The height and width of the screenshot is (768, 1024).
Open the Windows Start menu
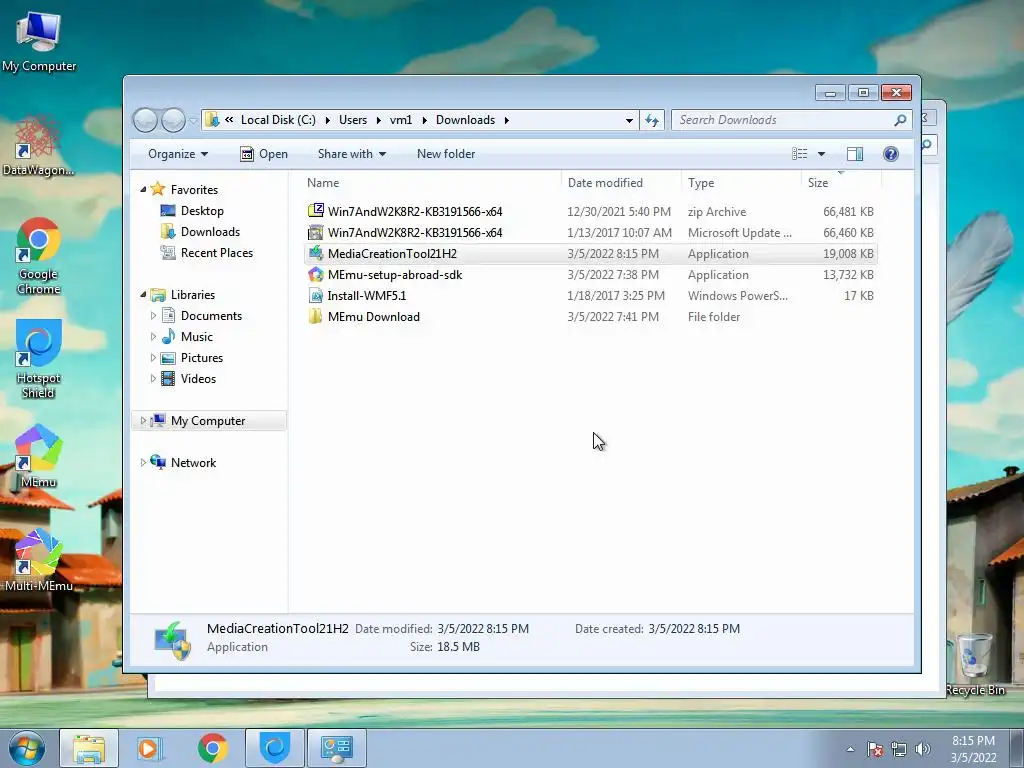pyautogui.click(x=26, y=748)
